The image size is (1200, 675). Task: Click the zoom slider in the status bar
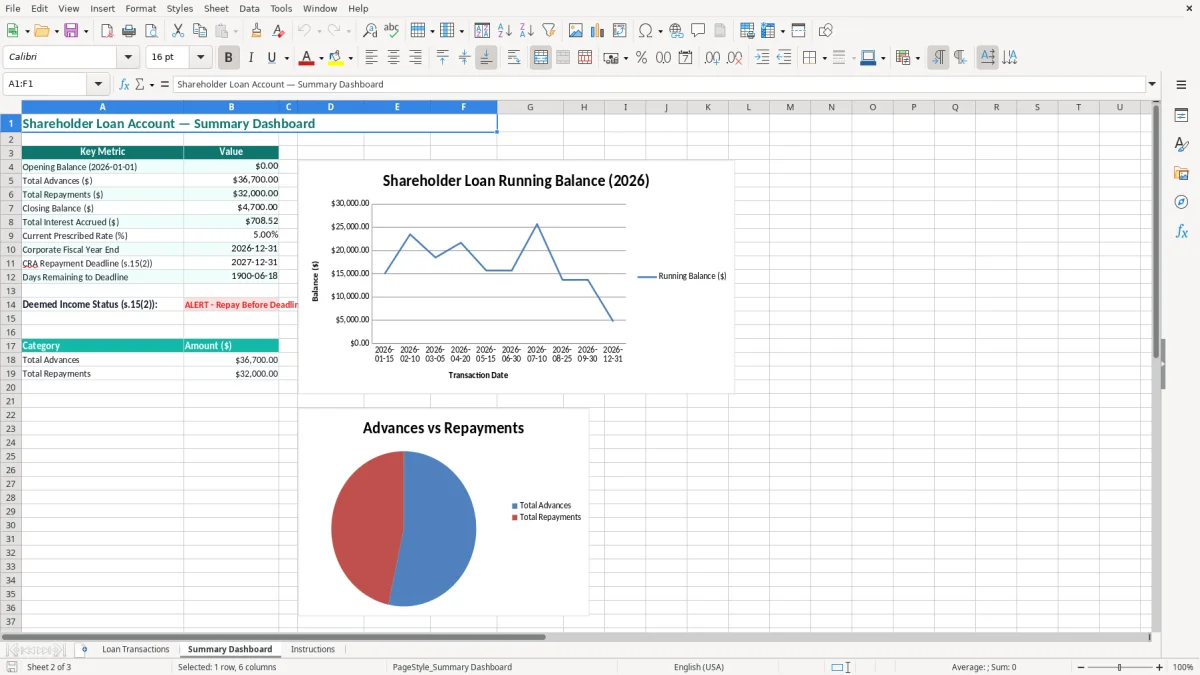point(1120,667)
